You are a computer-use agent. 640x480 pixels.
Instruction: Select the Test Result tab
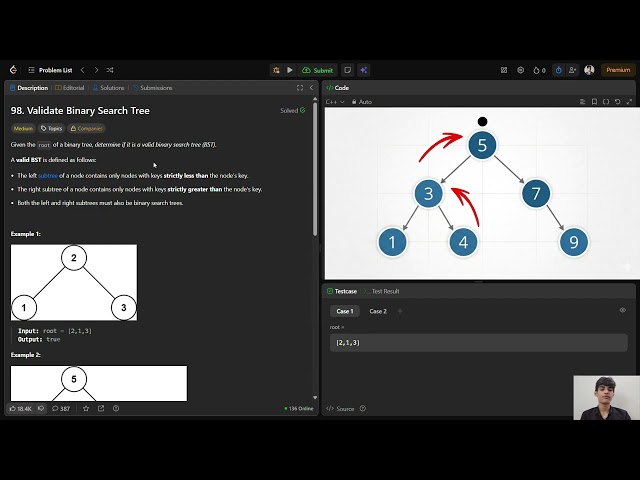[382, 291]
